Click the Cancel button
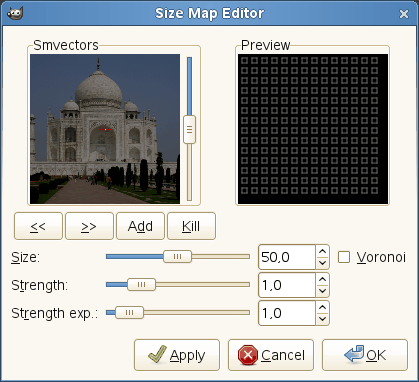The width and height of the screenshot is (419, 382). pyautogui.click(x=271, y=355)
